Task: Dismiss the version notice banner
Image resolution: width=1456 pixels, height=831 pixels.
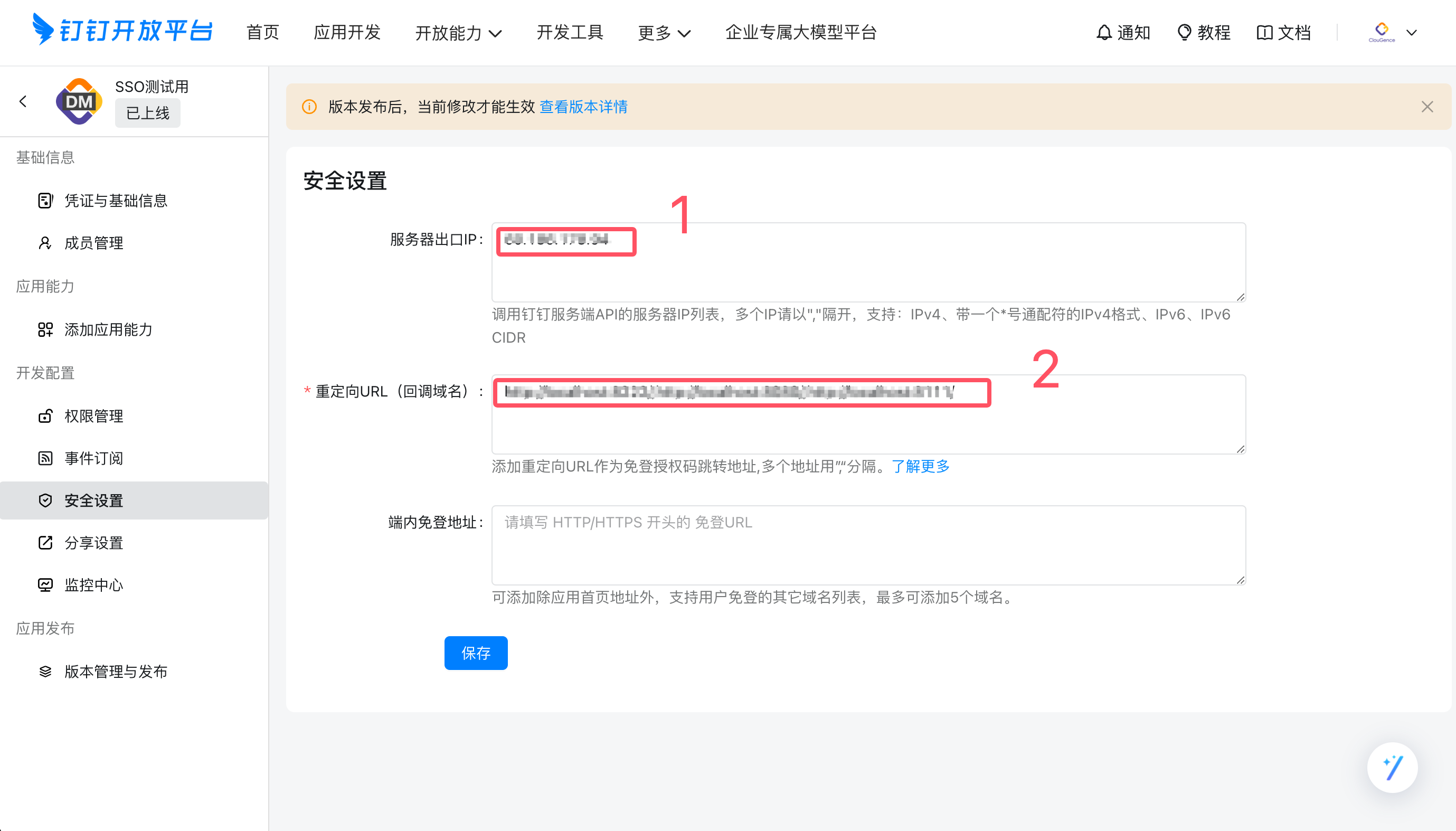Action: [x=1426, y=107]
